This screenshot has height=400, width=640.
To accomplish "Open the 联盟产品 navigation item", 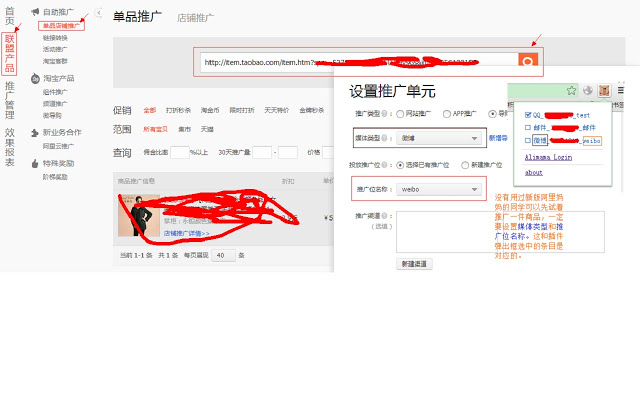I will point(9,54).
